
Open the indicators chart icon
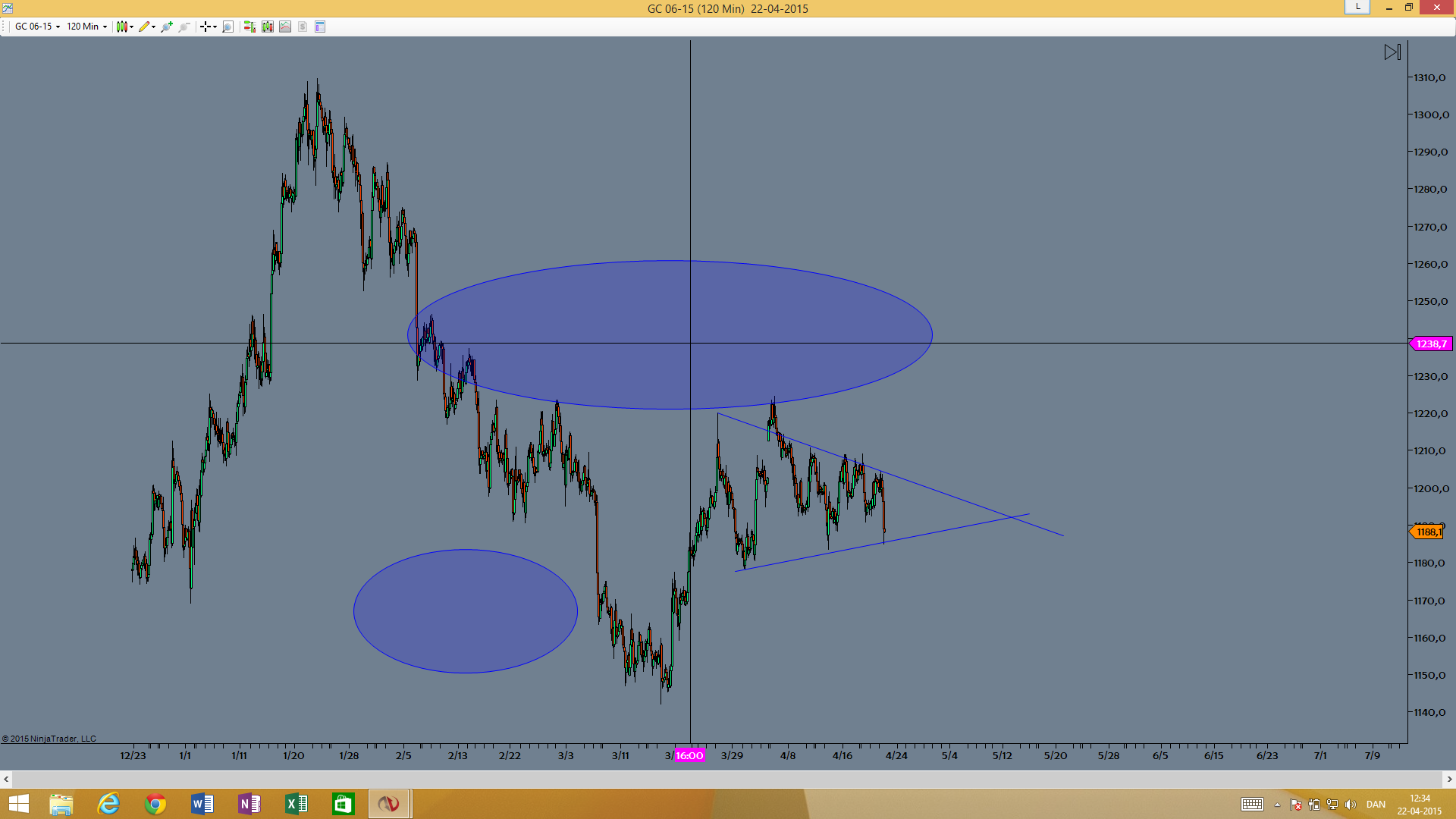tap(285, 27)
